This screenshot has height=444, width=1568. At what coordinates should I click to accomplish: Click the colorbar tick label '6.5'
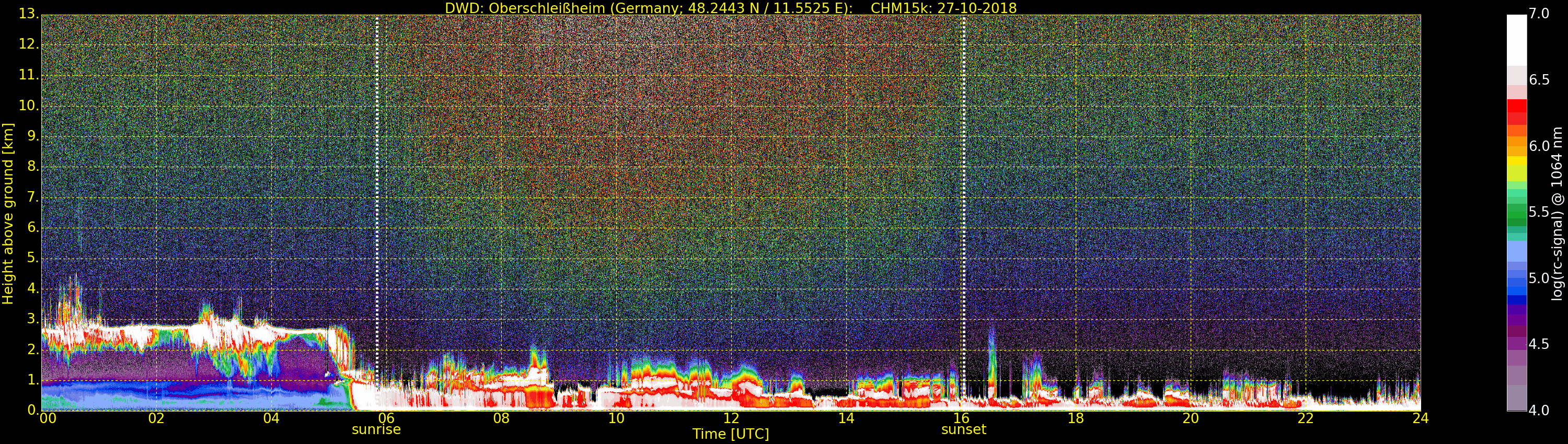[x=1539, y=80]
